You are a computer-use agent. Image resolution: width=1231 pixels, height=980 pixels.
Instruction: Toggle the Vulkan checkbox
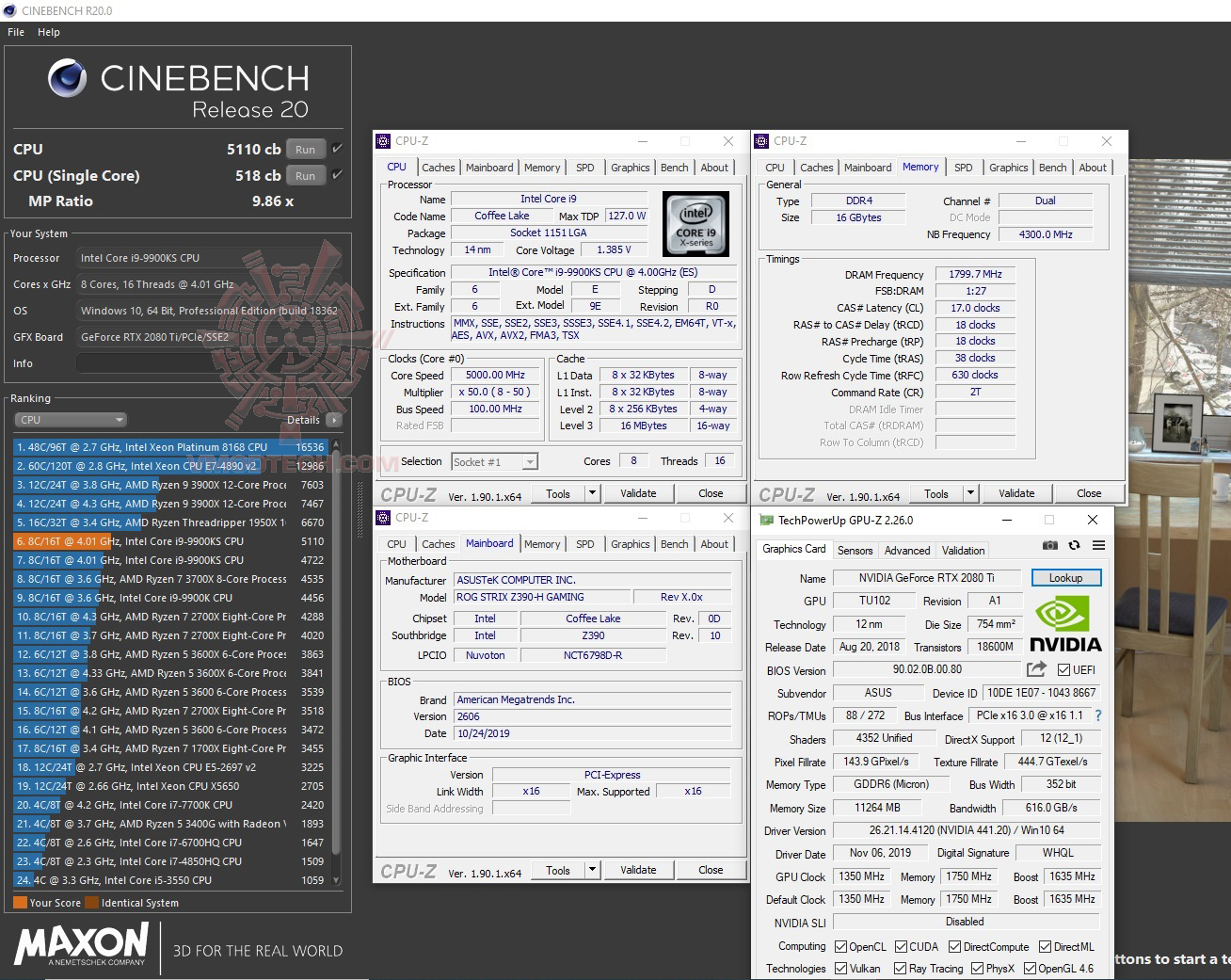[x=840, y=969]
